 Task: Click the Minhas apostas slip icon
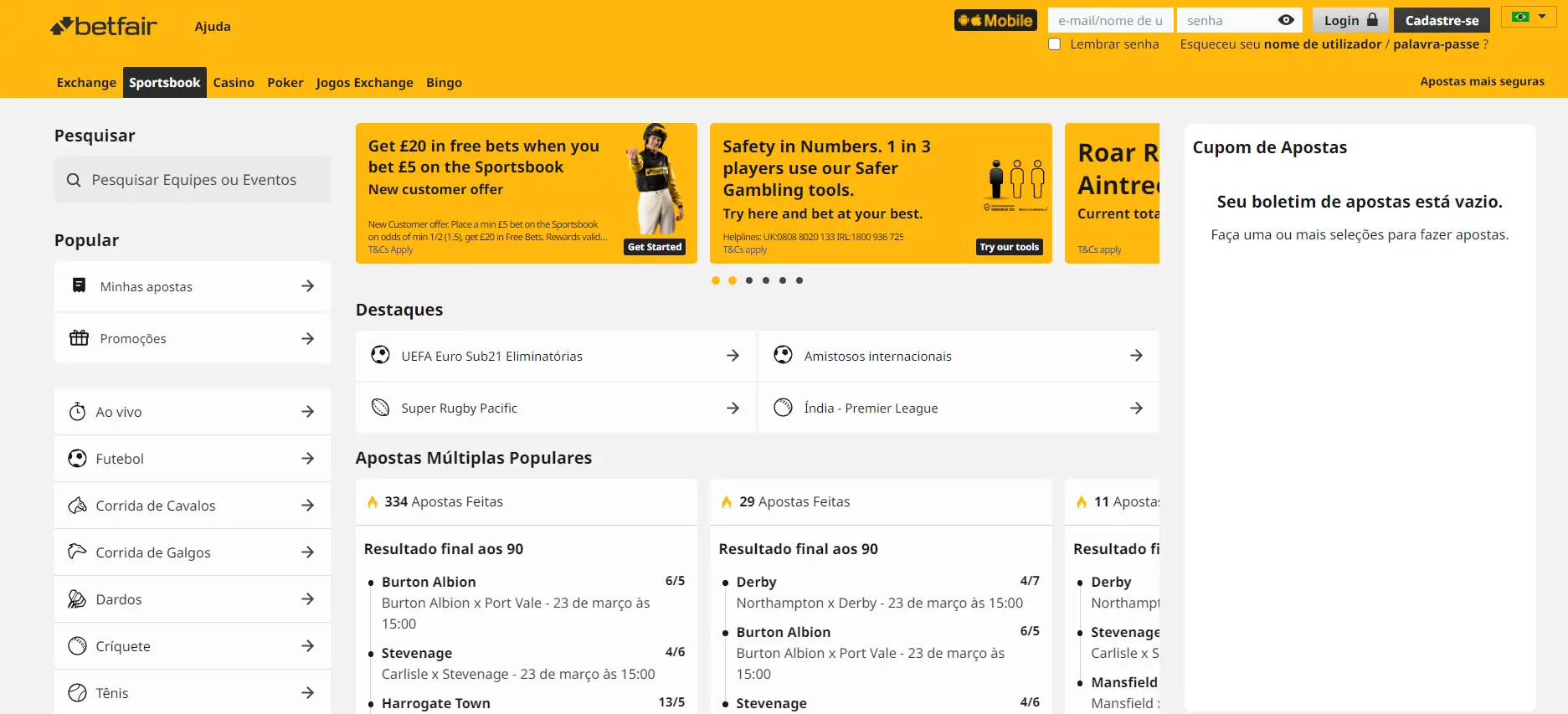click(79, 285)
